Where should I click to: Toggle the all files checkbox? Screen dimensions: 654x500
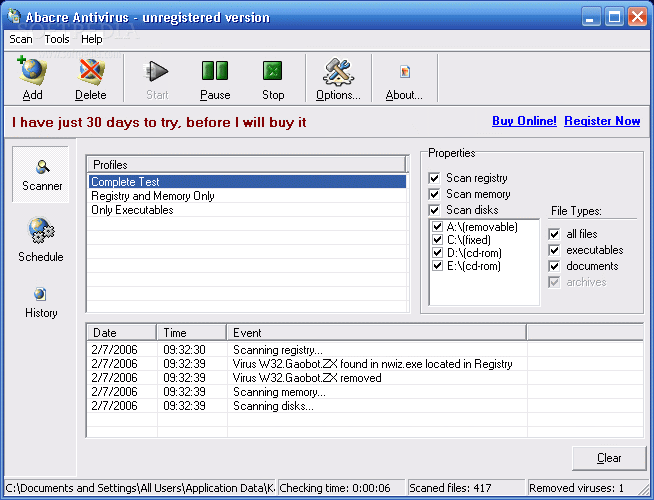(x=554, y=234)
